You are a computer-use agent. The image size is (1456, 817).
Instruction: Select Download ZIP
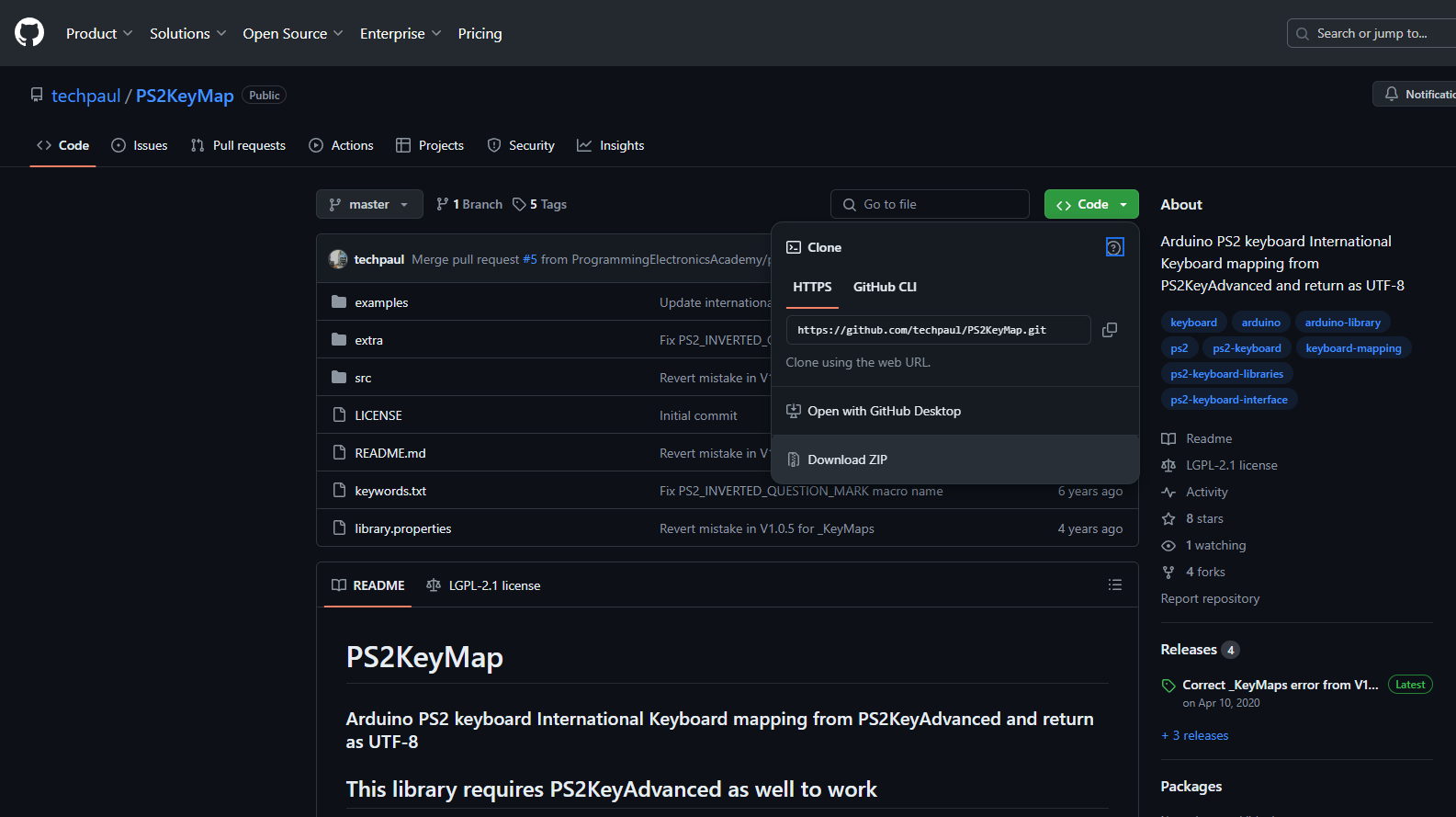click(x=955, y=460)
